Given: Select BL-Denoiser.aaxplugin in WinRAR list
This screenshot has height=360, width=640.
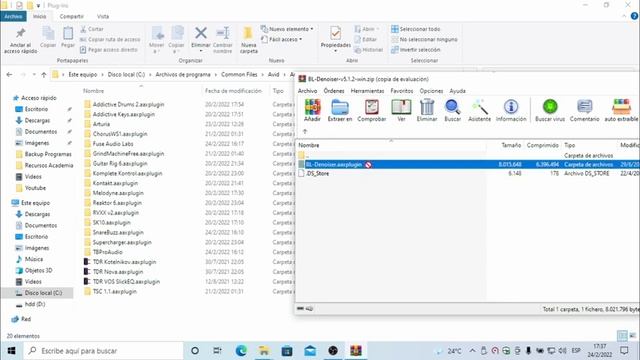Looking at the screenshot, I should coord(333,164).
